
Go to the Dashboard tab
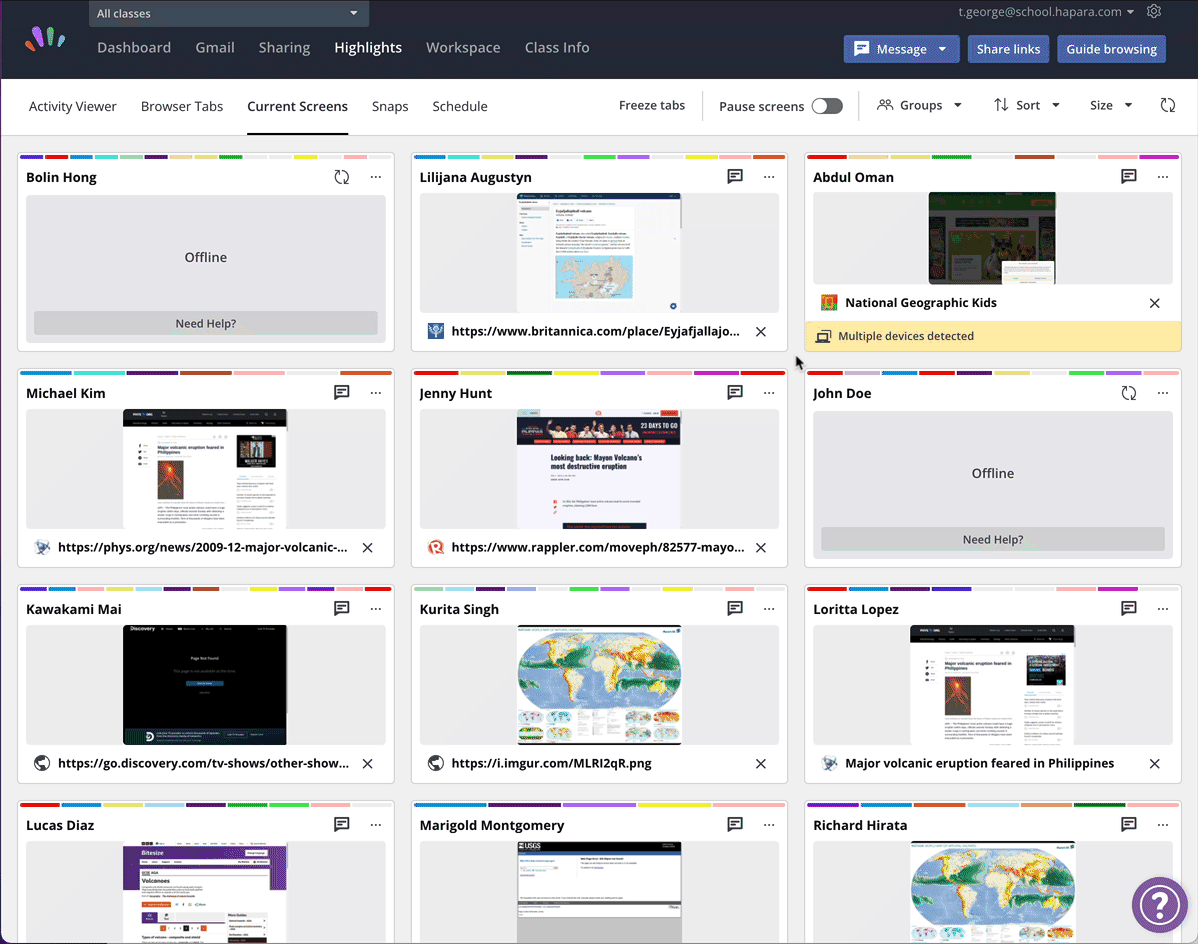(x=134, y=47)
